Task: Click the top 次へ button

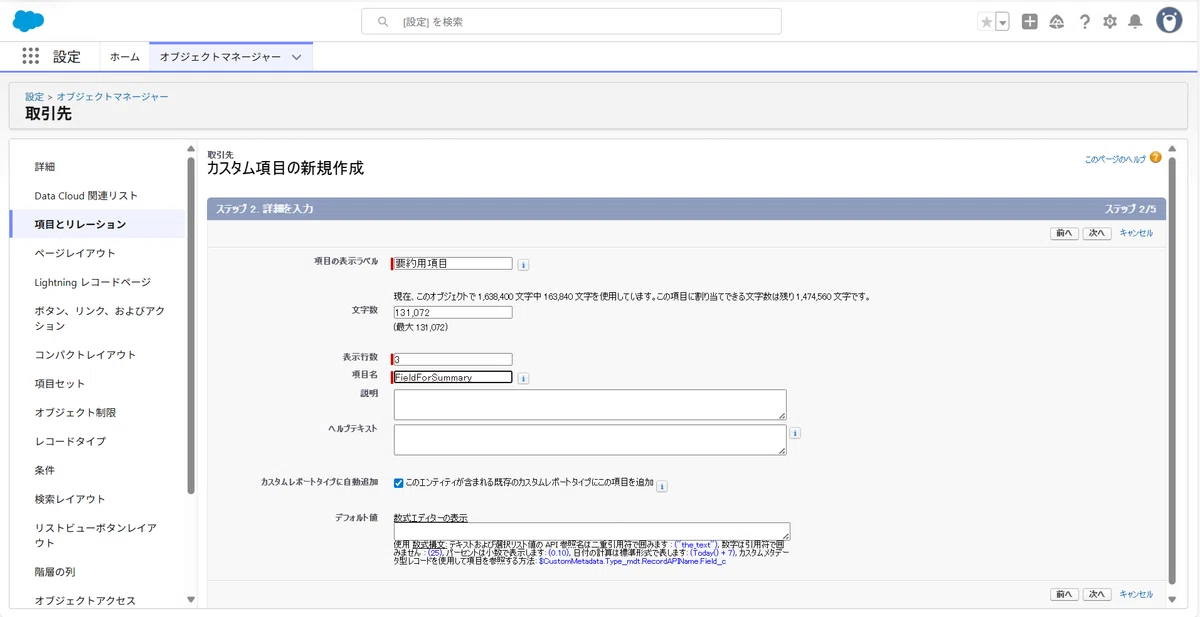Action: (x=1097, y=233)
